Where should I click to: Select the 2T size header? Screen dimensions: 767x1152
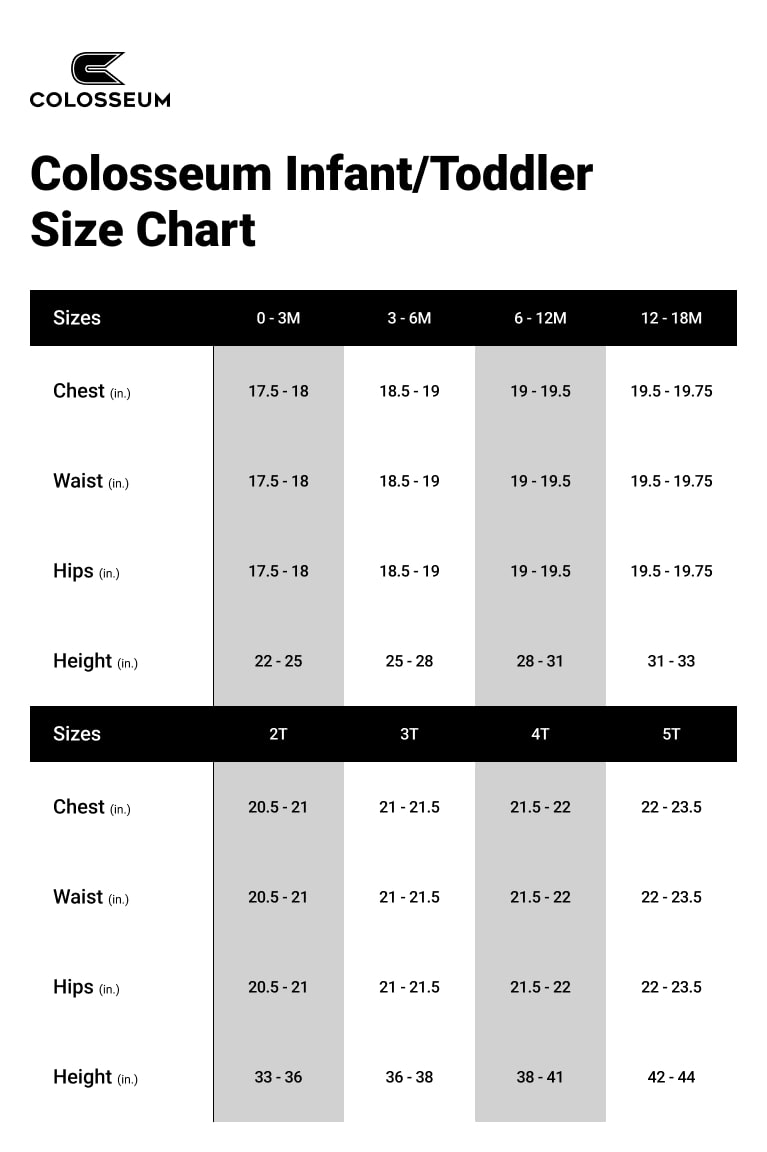click(278, 734)
